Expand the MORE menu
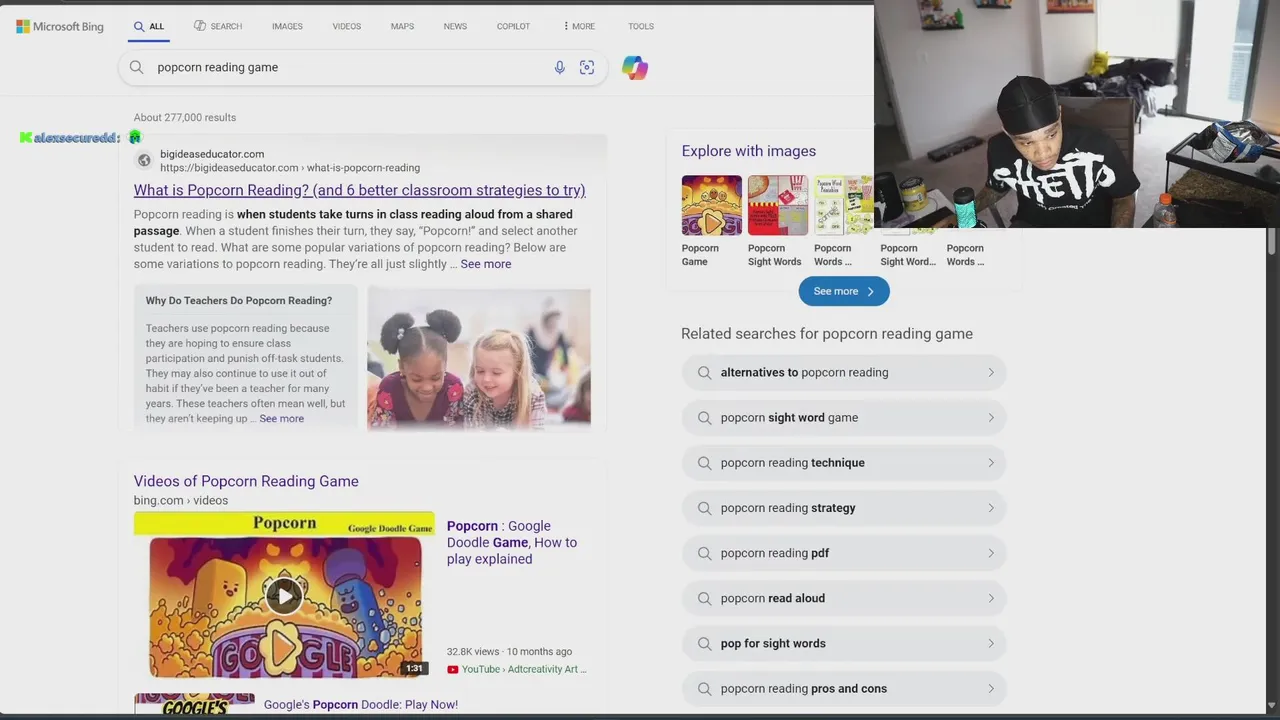1280x720 pixels. (579, 26)
